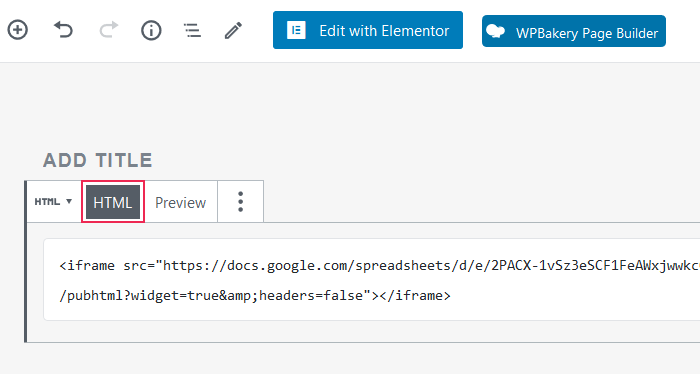Open the content structure info icon
This screenshot has height=374, width=700.
pos(151,30)
